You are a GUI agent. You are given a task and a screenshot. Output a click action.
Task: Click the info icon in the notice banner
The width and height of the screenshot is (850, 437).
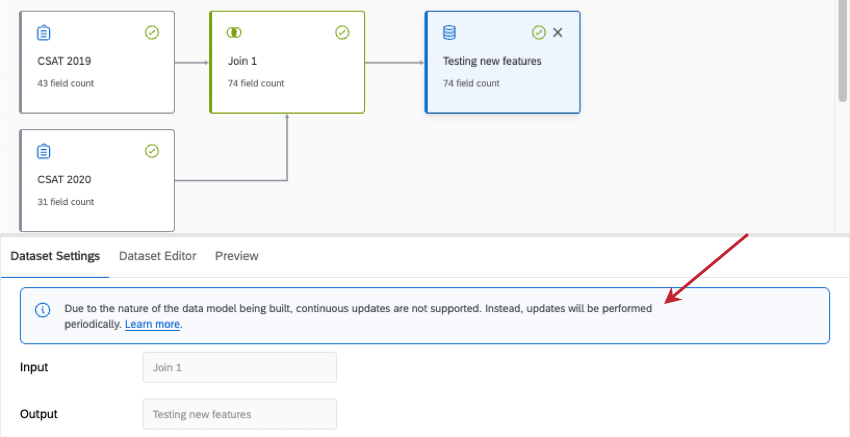[43, 309]
